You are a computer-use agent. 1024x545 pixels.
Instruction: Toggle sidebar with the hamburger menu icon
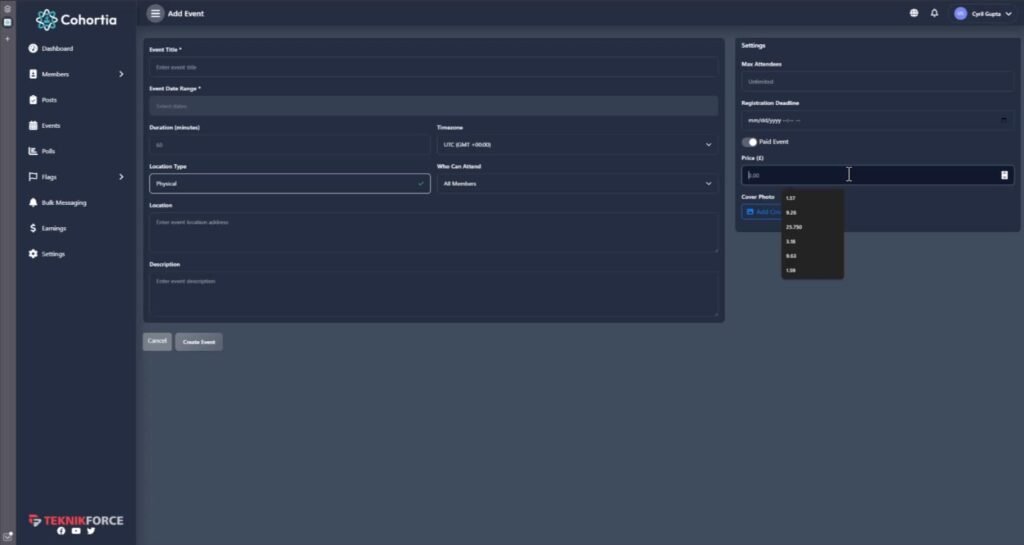tap(155, 13)
